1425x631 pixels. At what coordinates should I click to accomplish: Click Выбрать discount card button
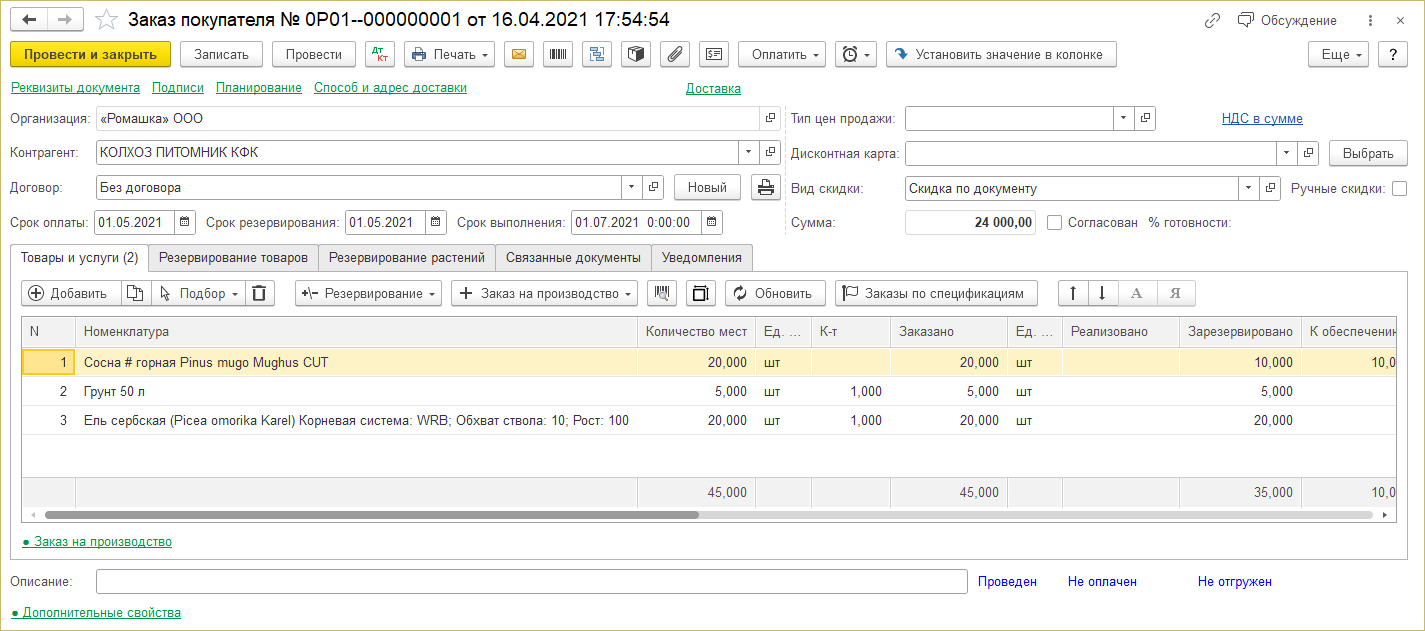pyautogui.click(x=1368, y=153)
